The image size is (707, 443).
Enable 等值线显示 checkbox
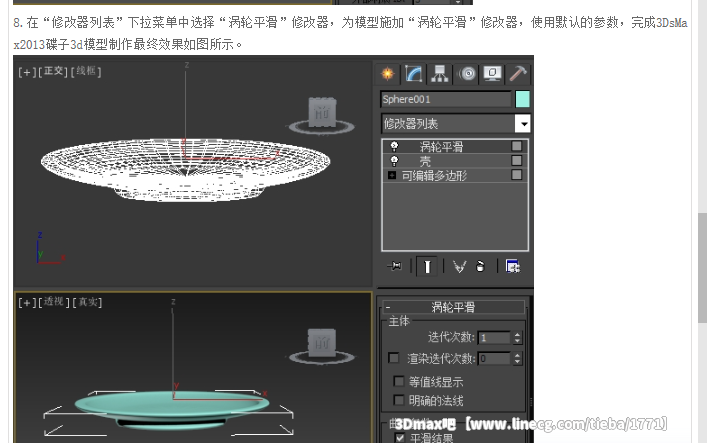click(x=400, y=381)
